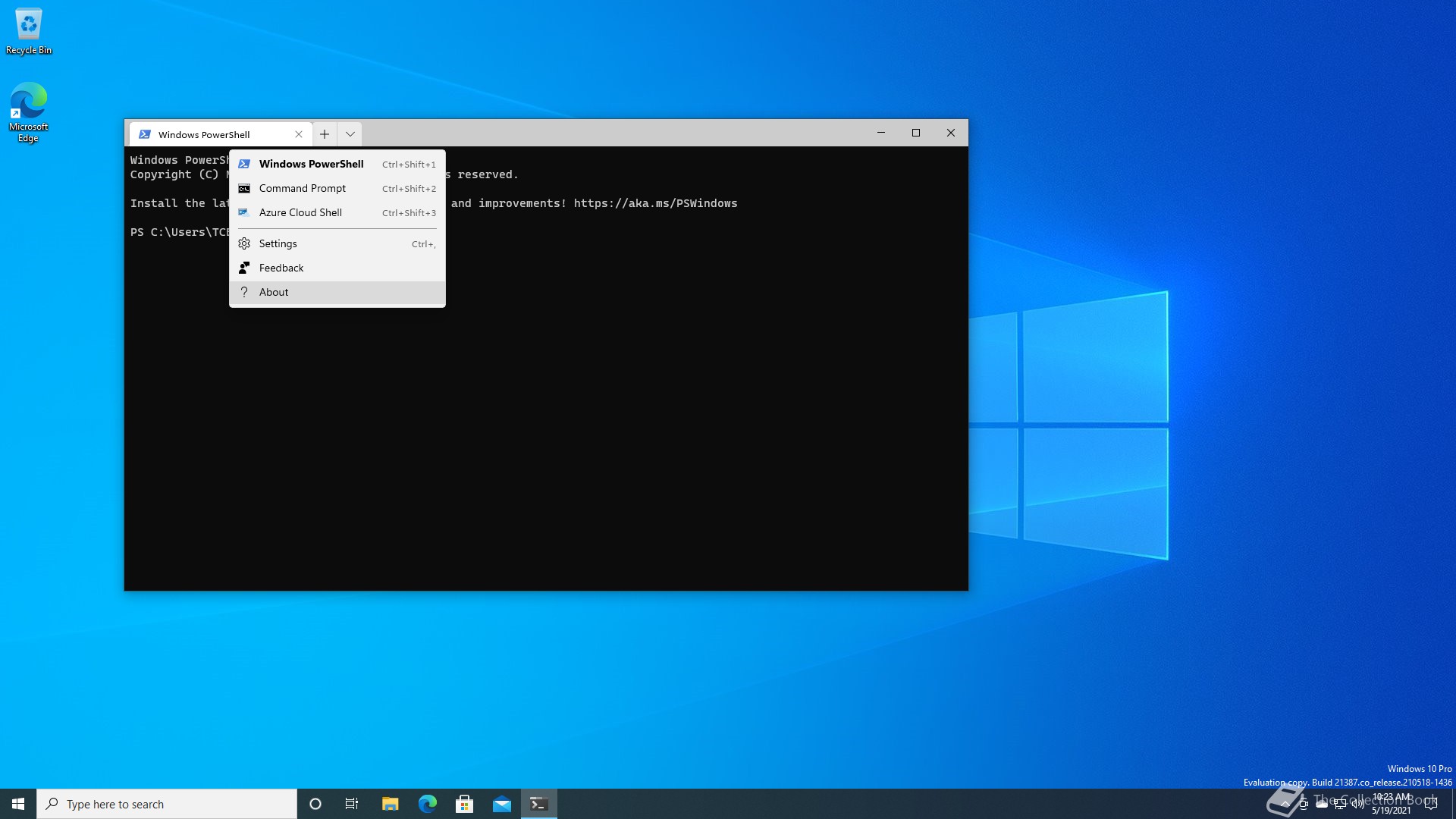1456x819 pixels.
Task: Open Microsoft Edge from the taskbar
Action: click(428, 804)
